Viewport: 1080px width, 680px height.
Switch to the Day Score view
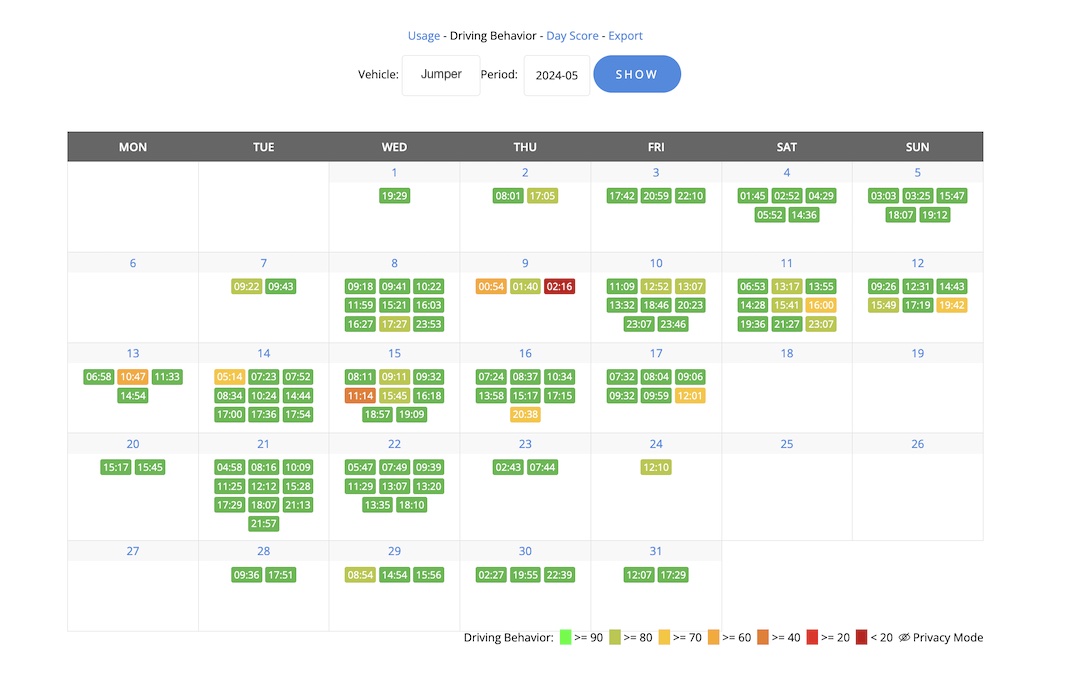[x=572, y=36]
